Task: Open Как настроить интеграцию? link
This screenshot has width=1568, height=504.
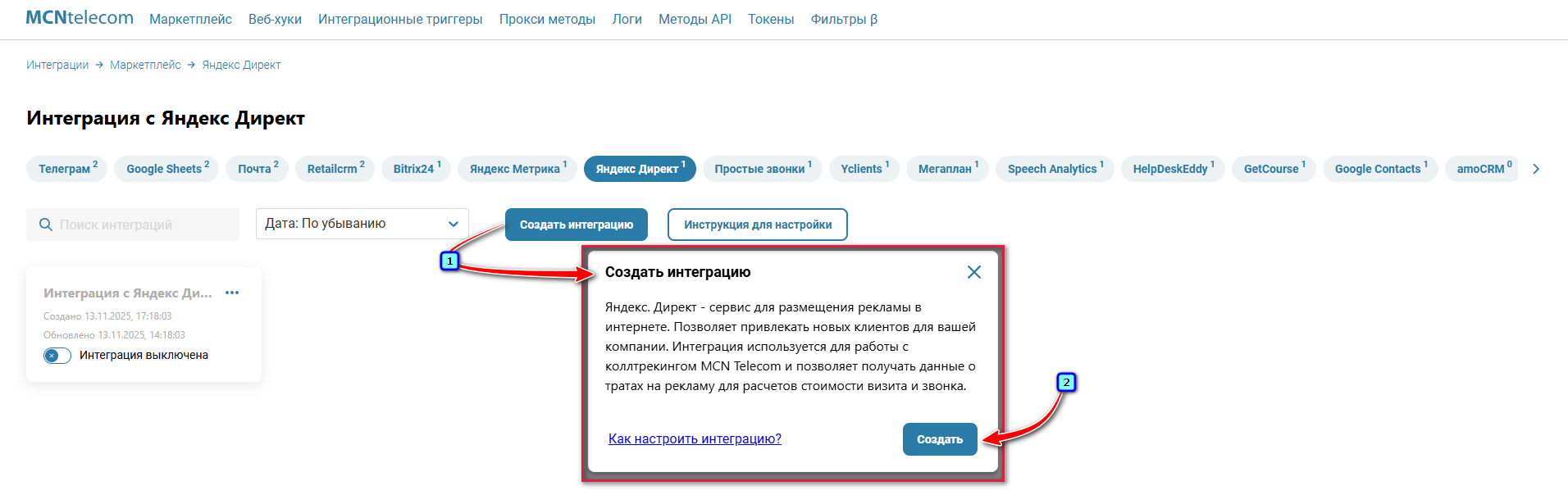Action: pyautogui.click(x=695, y=439)
